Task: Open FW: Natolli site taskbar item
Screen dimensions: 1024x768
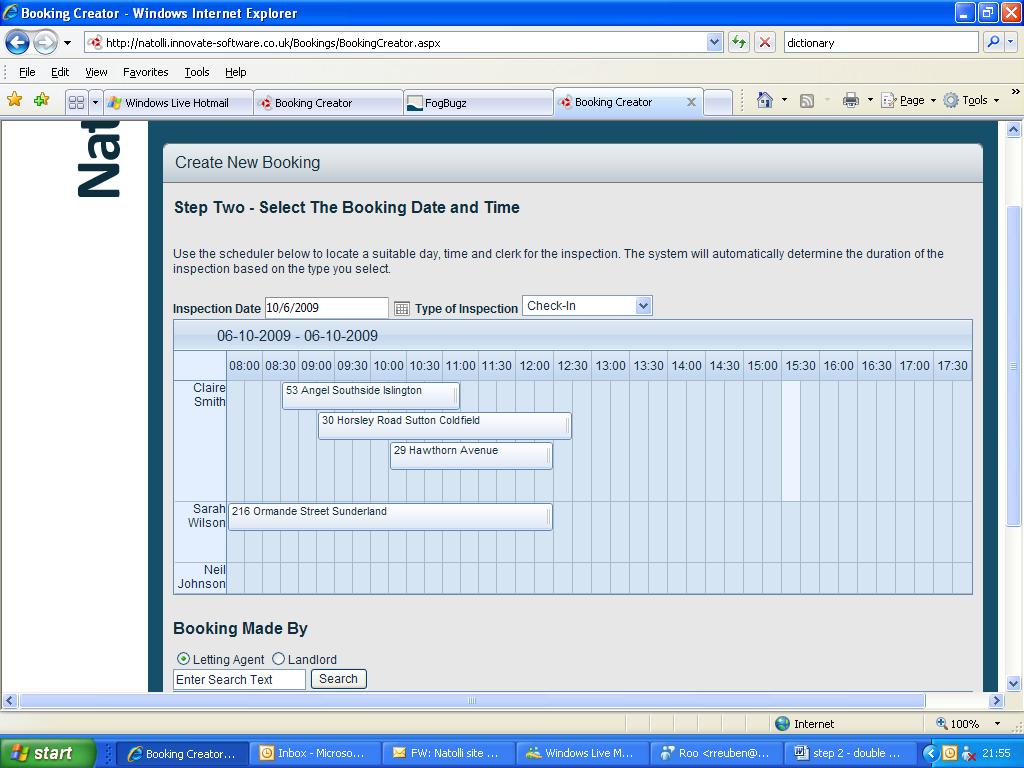Action: 449,753
